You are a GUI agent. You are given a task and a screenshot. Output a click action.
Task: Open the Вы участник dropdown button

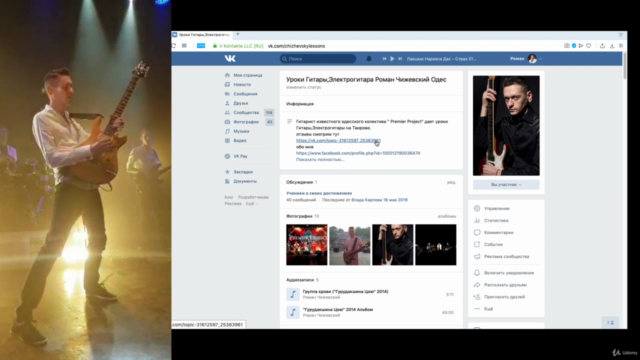point(506,185)
